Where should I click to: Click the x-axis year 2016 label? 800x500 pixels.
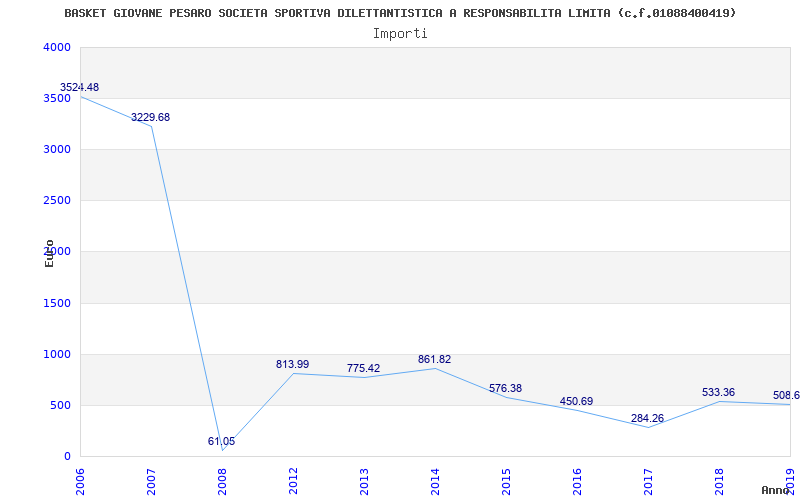577,482
